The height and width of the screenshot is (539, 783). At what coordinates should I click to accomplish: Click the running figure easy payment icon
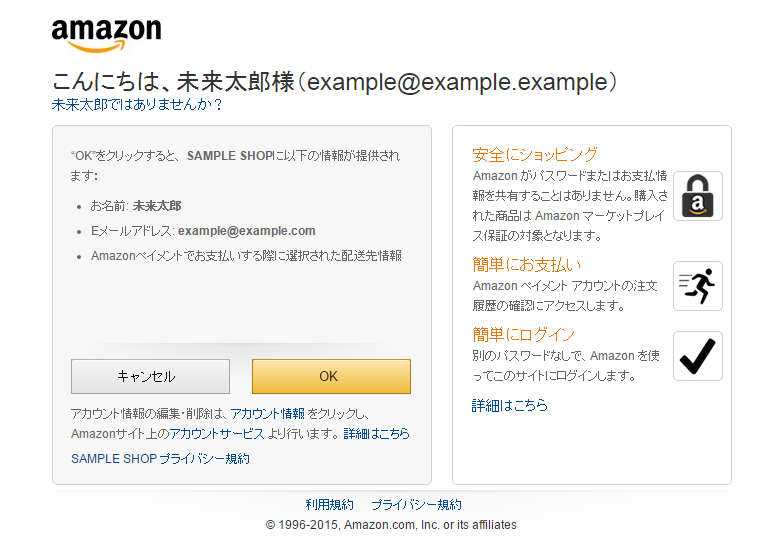click(698, 286)
